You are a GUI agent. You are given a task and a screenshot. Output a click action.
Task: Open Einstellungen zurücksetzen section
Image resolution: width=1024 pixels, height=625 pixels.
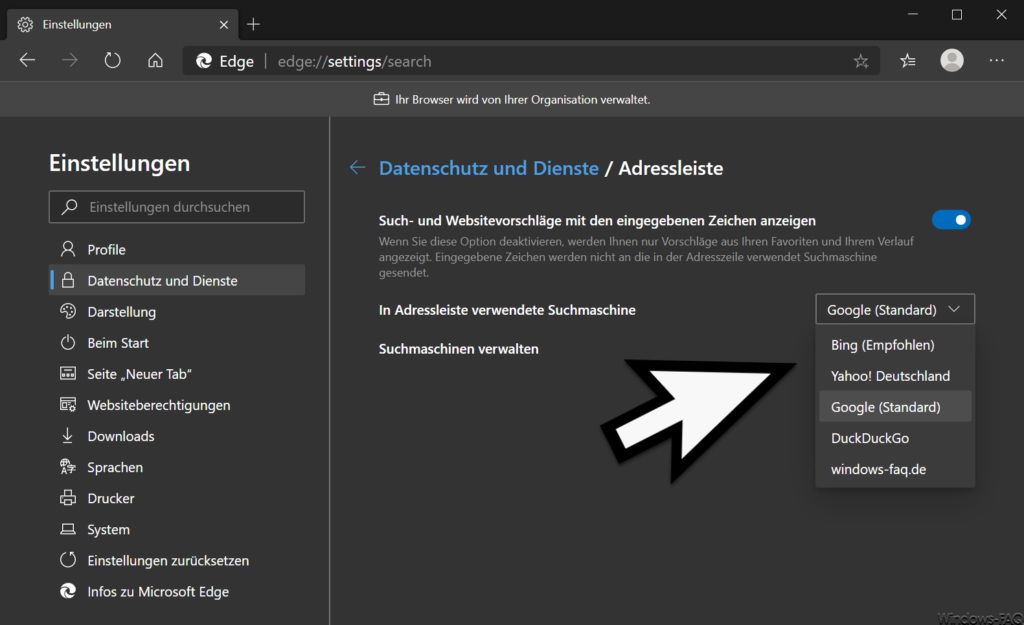pos(177,560)
